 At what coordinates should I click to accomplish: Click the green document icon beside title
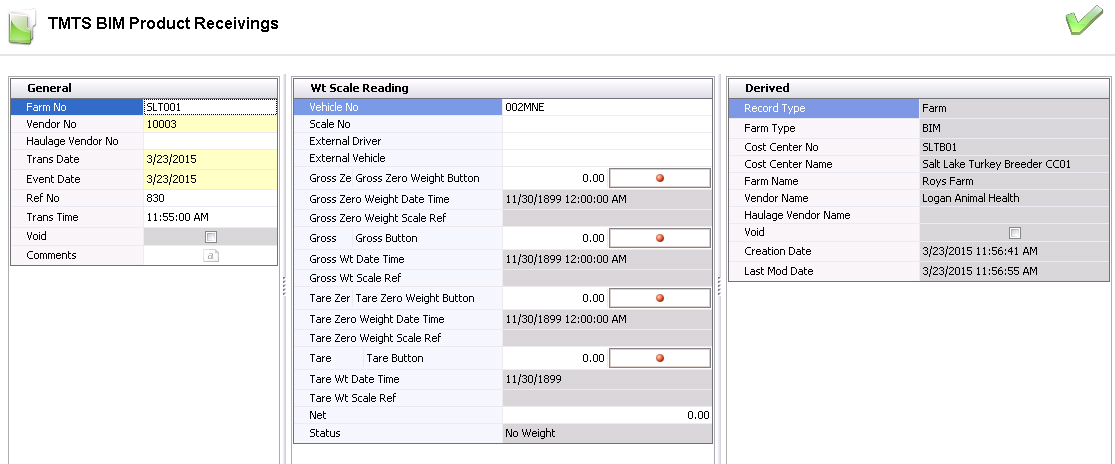tap(23, 25)
